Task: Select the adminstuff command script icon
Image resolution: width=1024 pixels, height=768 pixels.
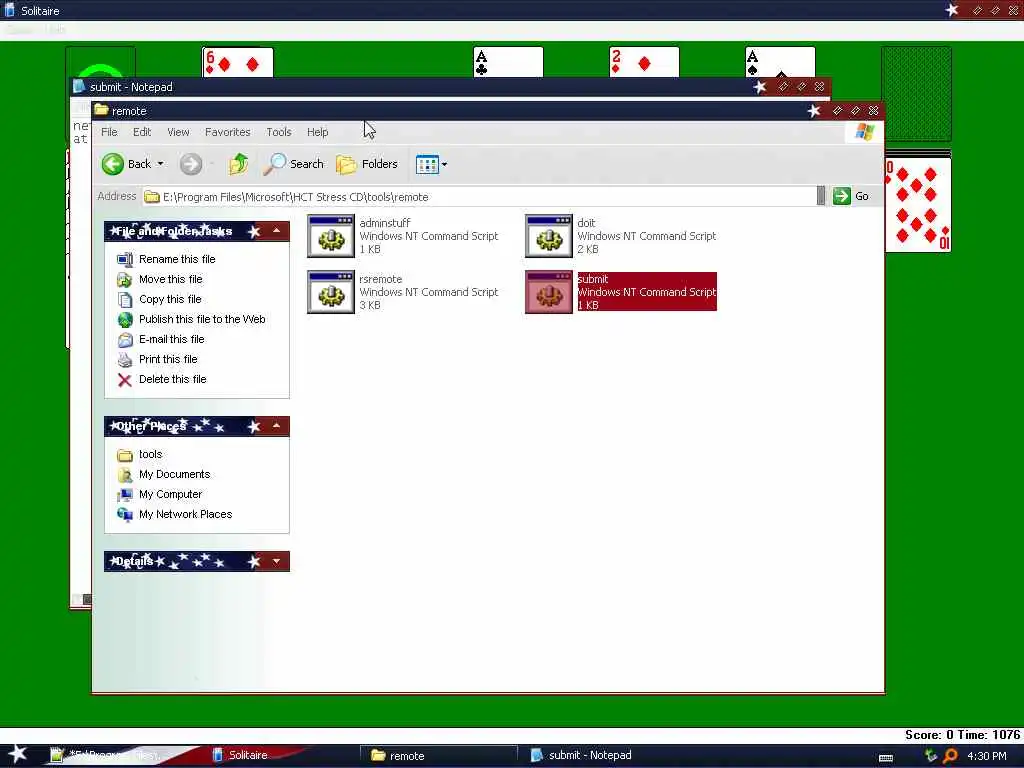Action: coord(331,236)
